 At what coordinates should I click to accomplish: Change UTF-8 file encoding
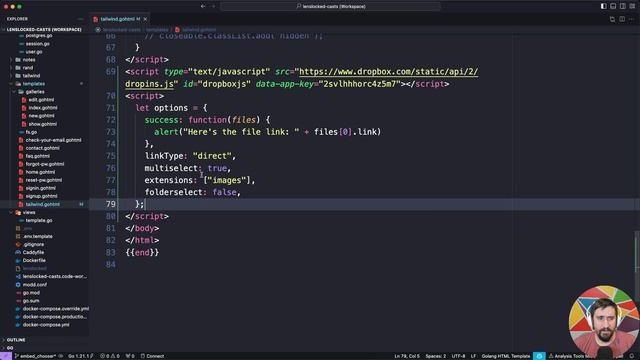pos(458,356)
